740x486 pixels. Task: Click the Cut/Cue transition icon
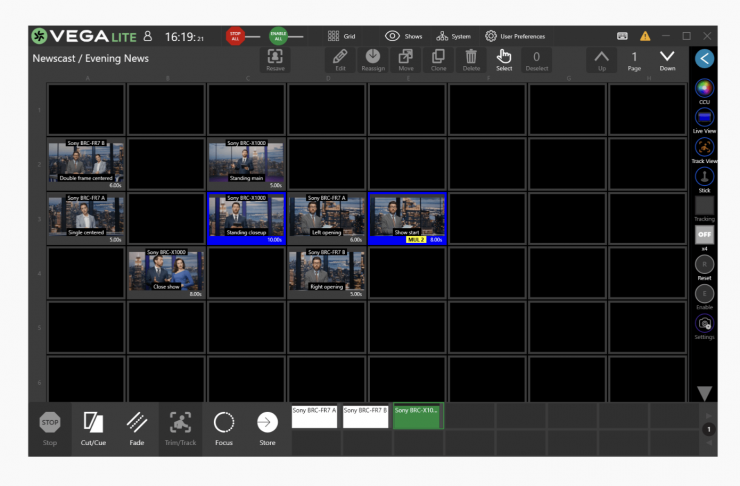93,423
